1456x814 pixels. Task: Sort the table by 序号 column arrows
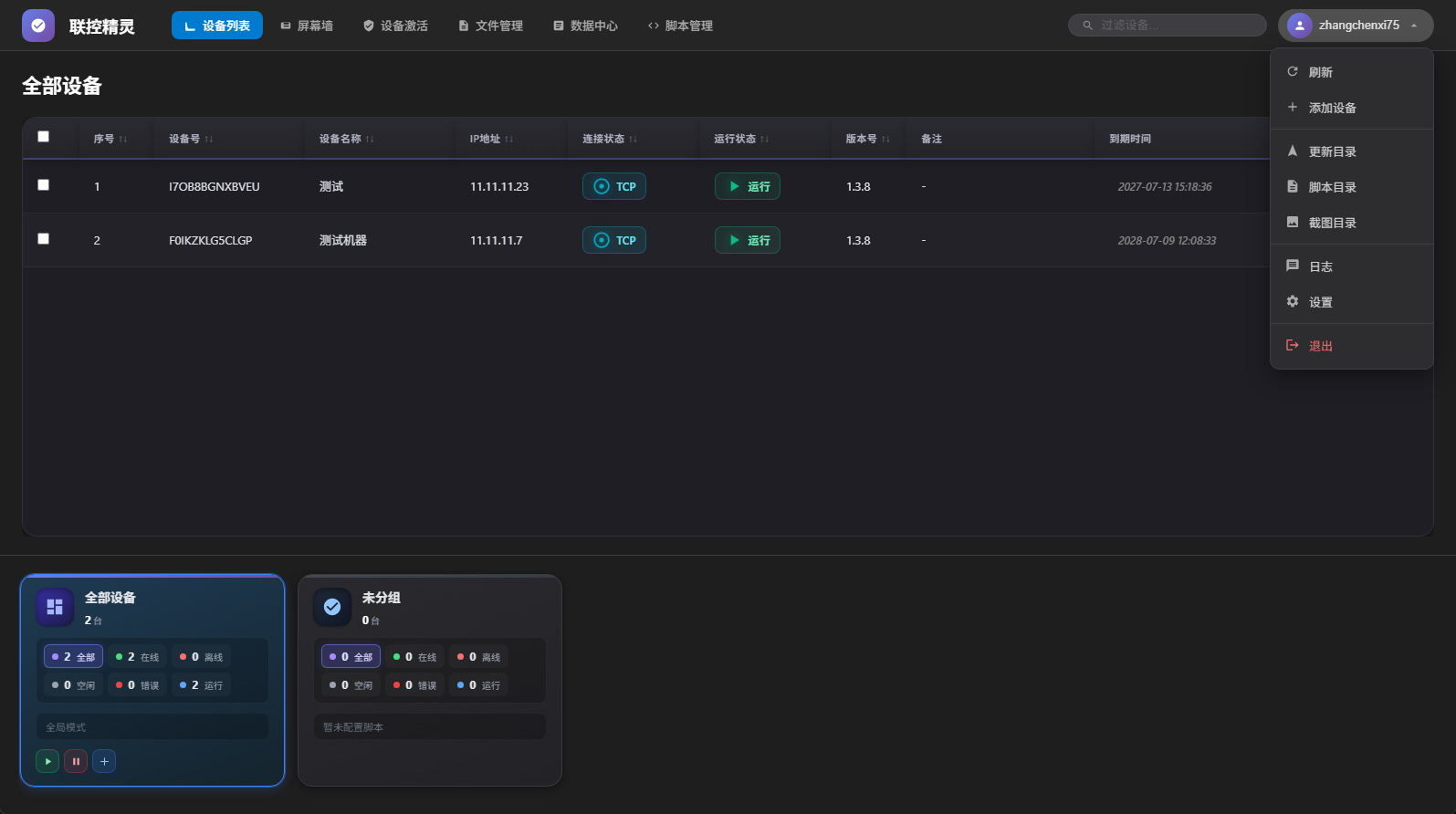(x=123, y=139)
